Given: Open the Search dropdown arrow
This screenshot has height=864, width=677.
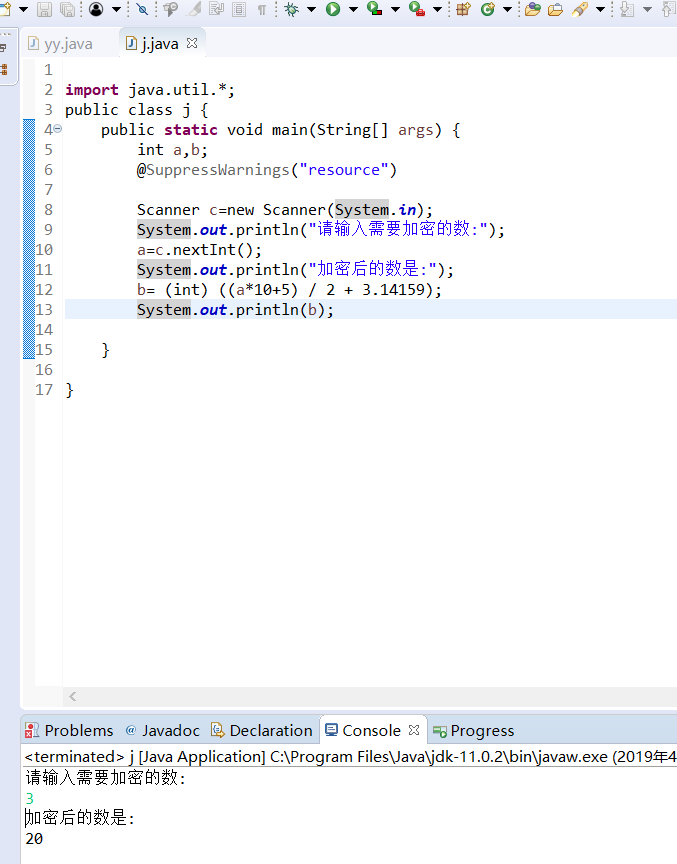Looking at the screenshot, I should coord(600,9).
